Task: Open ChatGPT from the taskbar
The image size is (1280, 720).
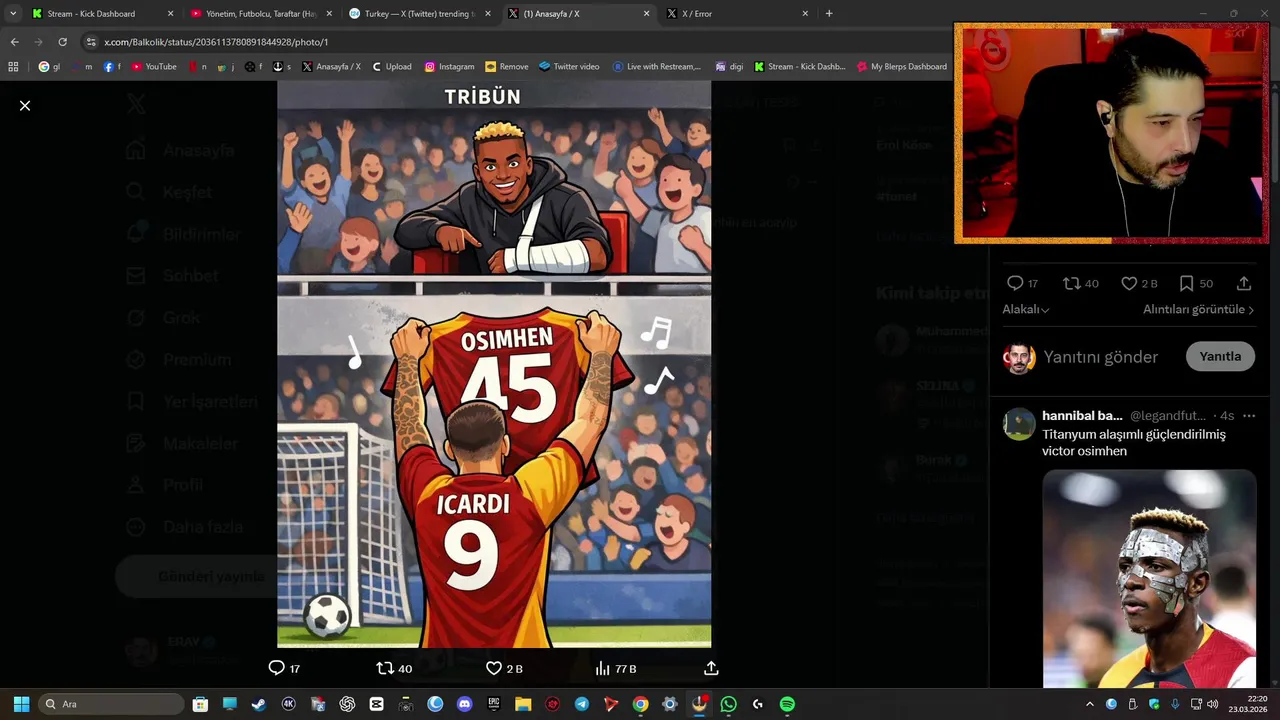Action: click(x=347, y=704)
